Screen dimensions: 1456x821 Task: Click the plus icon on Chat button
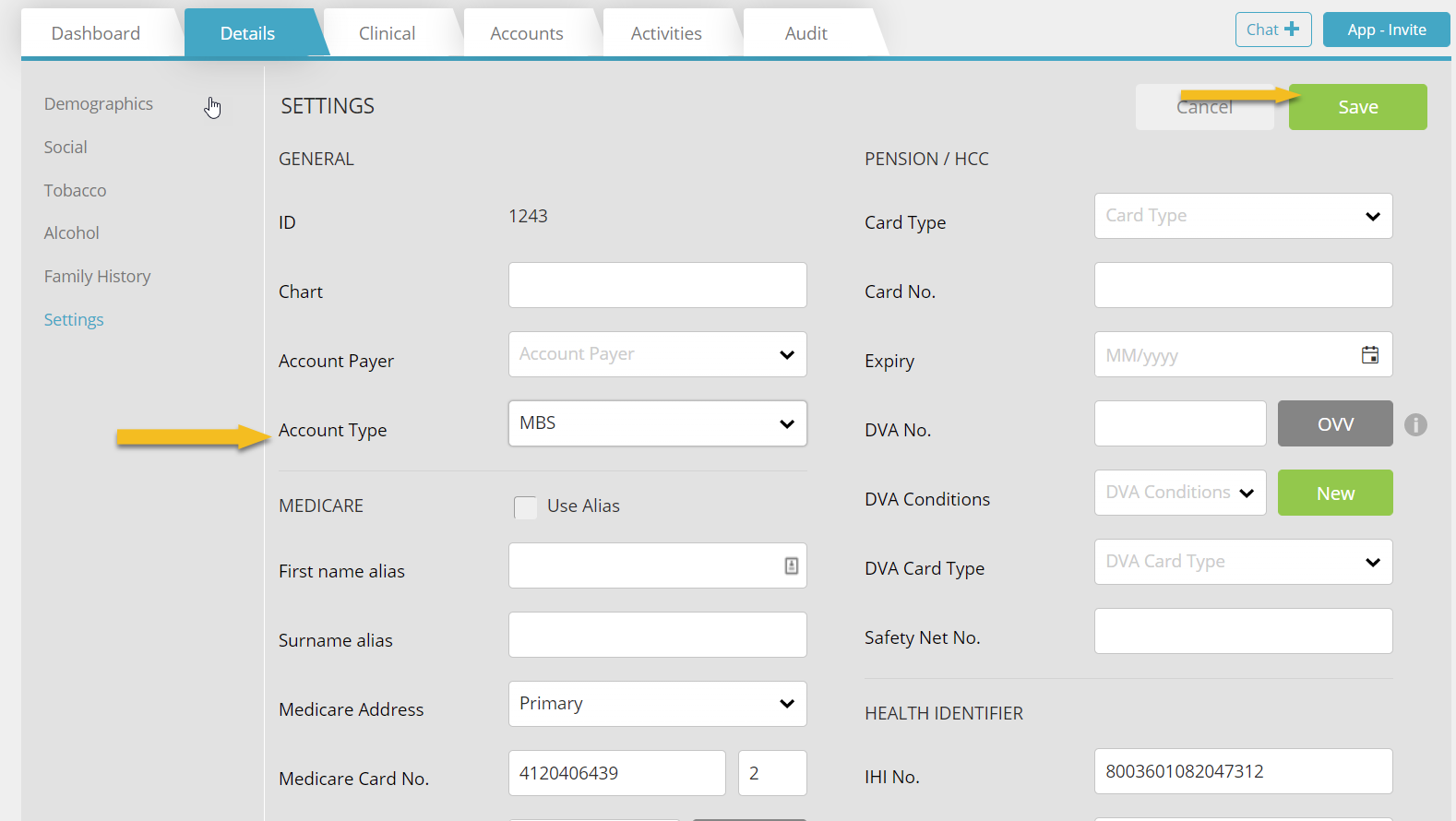coord(1292,29)
